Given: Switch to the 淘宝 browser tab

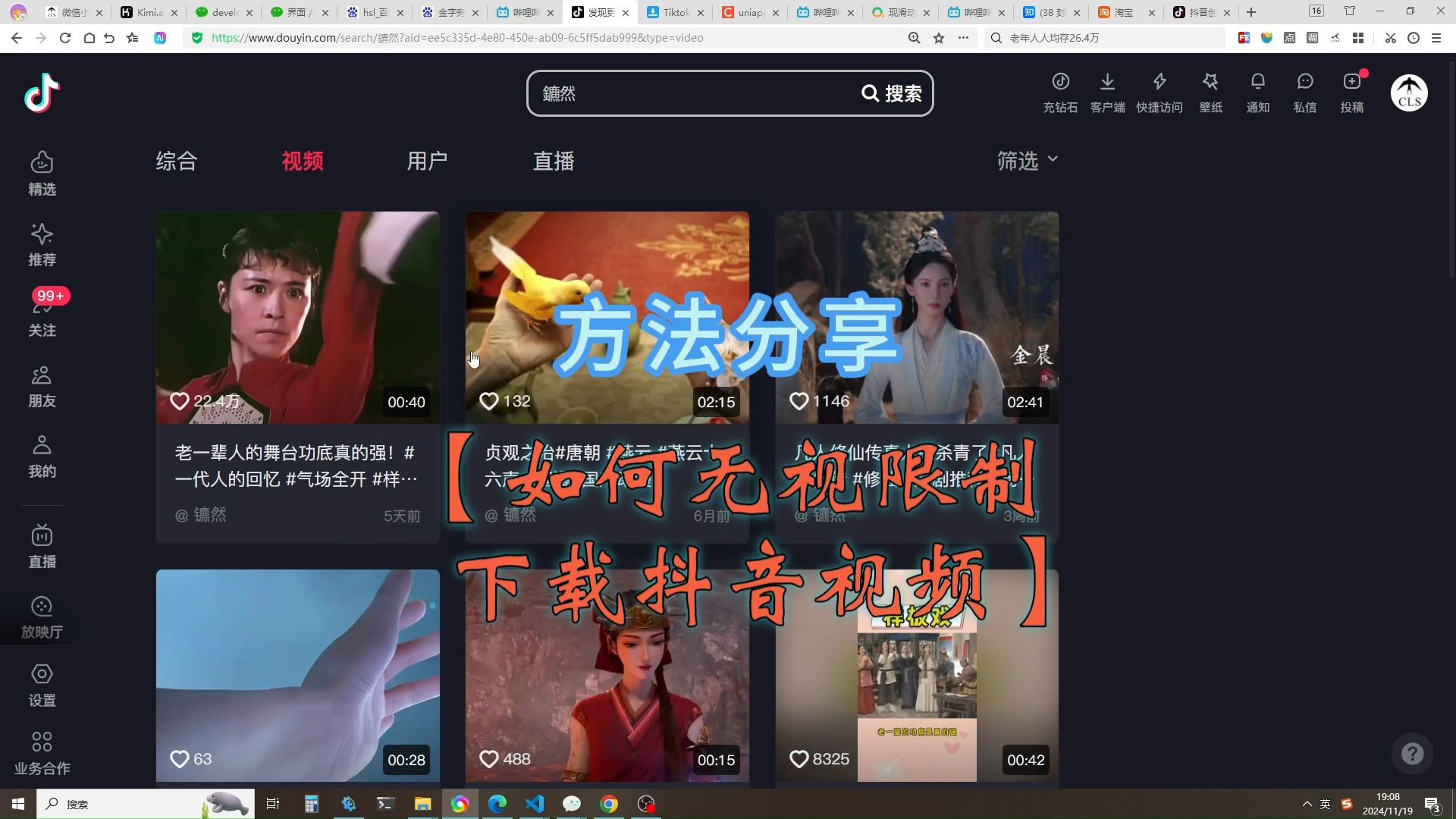Looking at the screenshot, I should [1126, 12].
